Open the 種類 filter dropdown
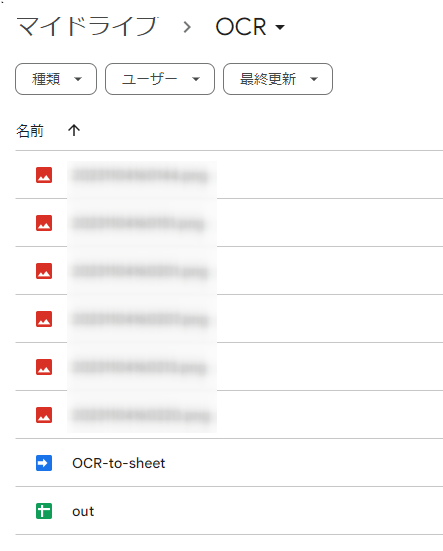This screenshot has height=551, width=443. (56, 79)
